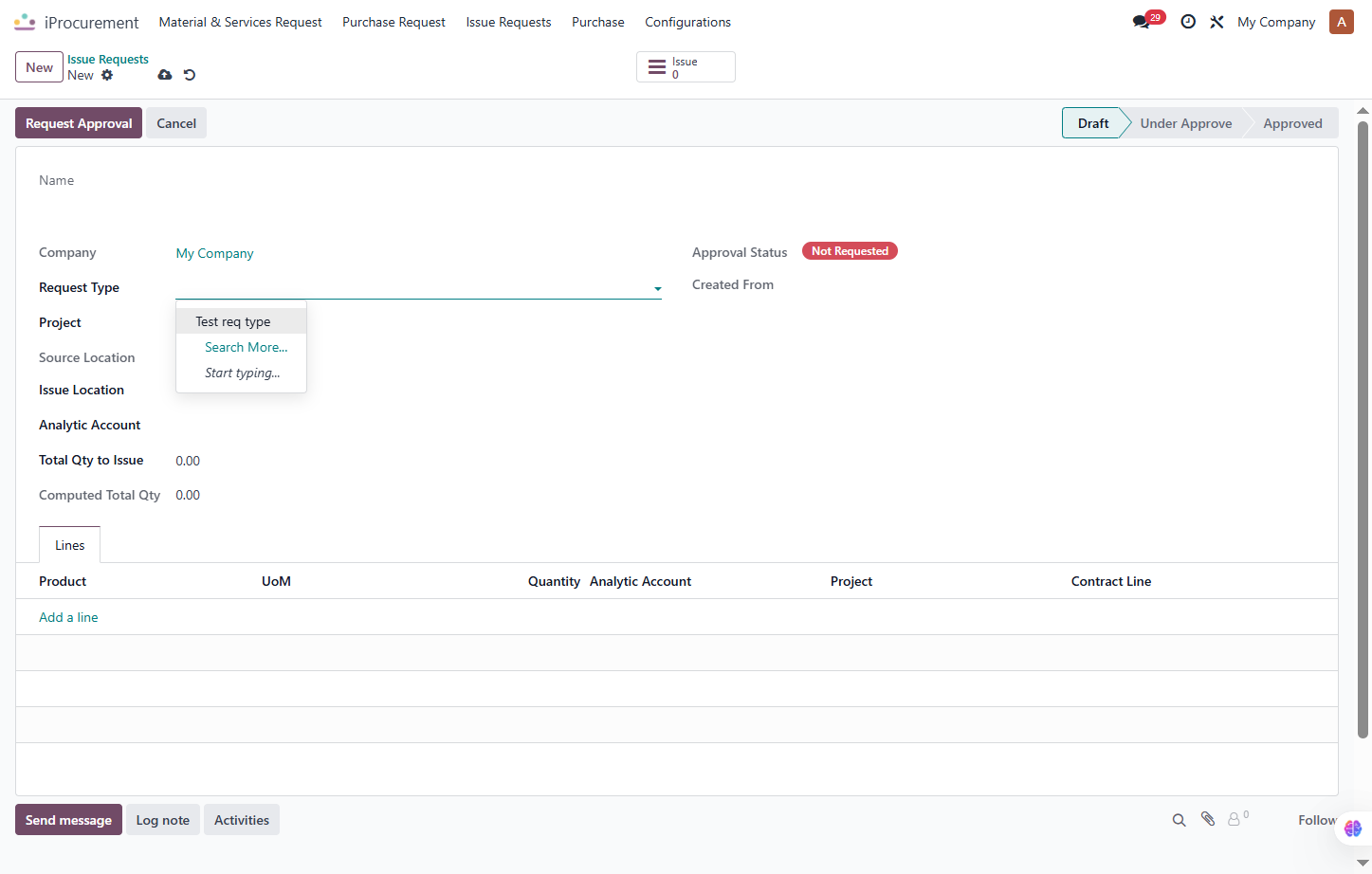Click the Total Qty to Issue value
This screenshot has width=1372, height=874.
point(188,461)
